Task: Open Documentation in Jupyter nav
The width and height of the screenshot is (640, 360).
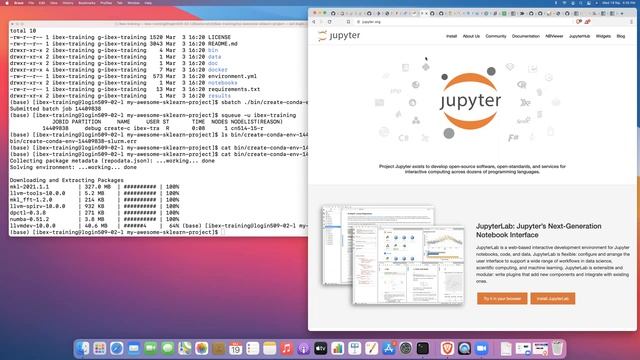Action: (x=526, y=36)
